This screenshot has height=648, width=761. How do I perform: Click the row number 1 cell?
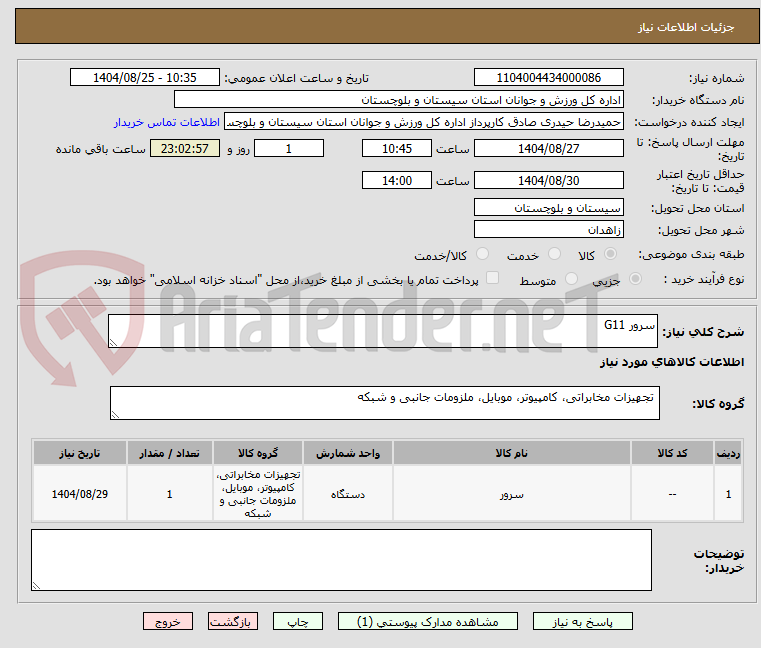[x=728, y=494]
